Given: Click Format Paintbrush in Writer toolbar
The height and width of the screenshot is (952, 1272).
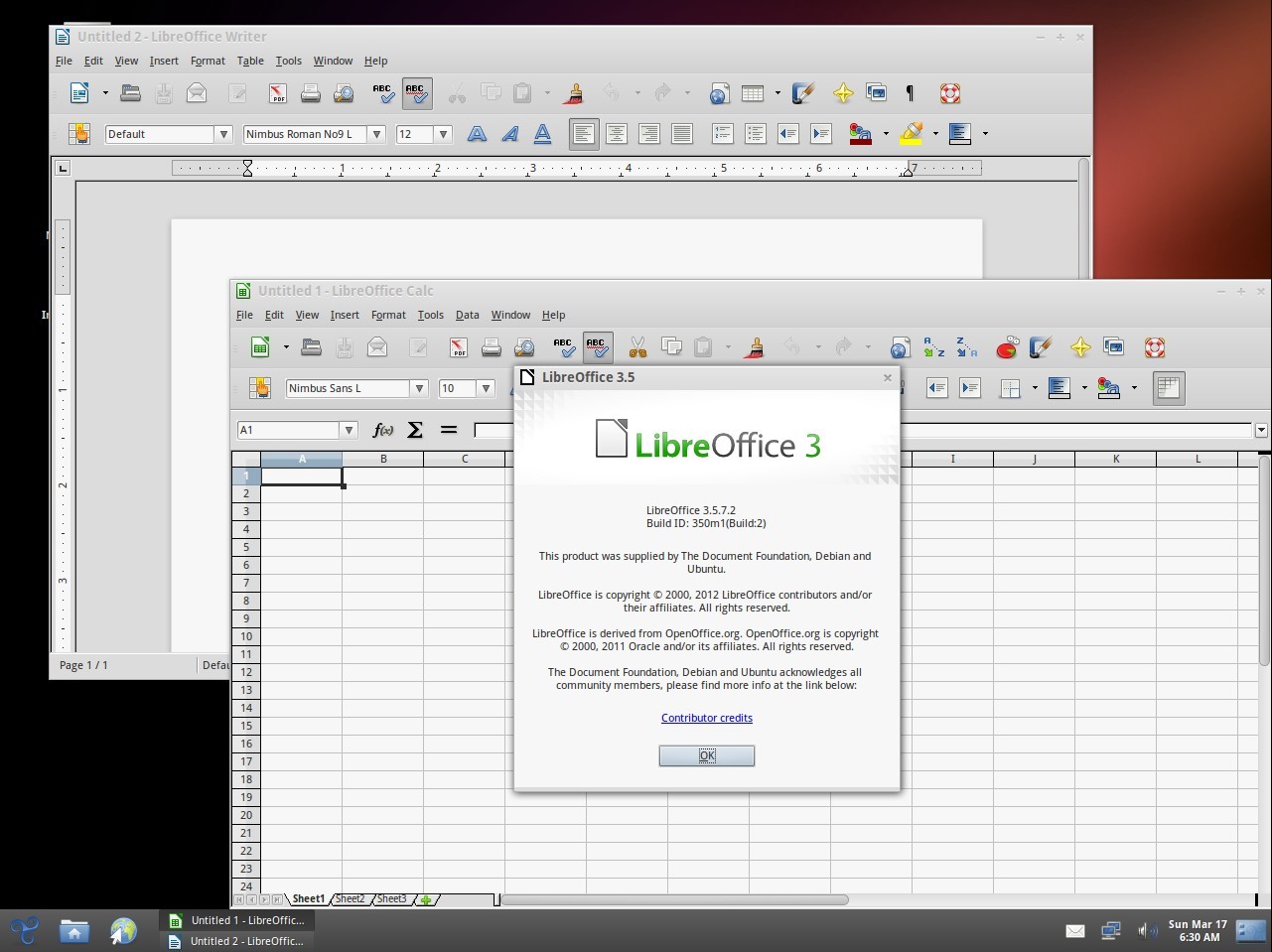Looking at the screenshot, I should pos(573,93).
